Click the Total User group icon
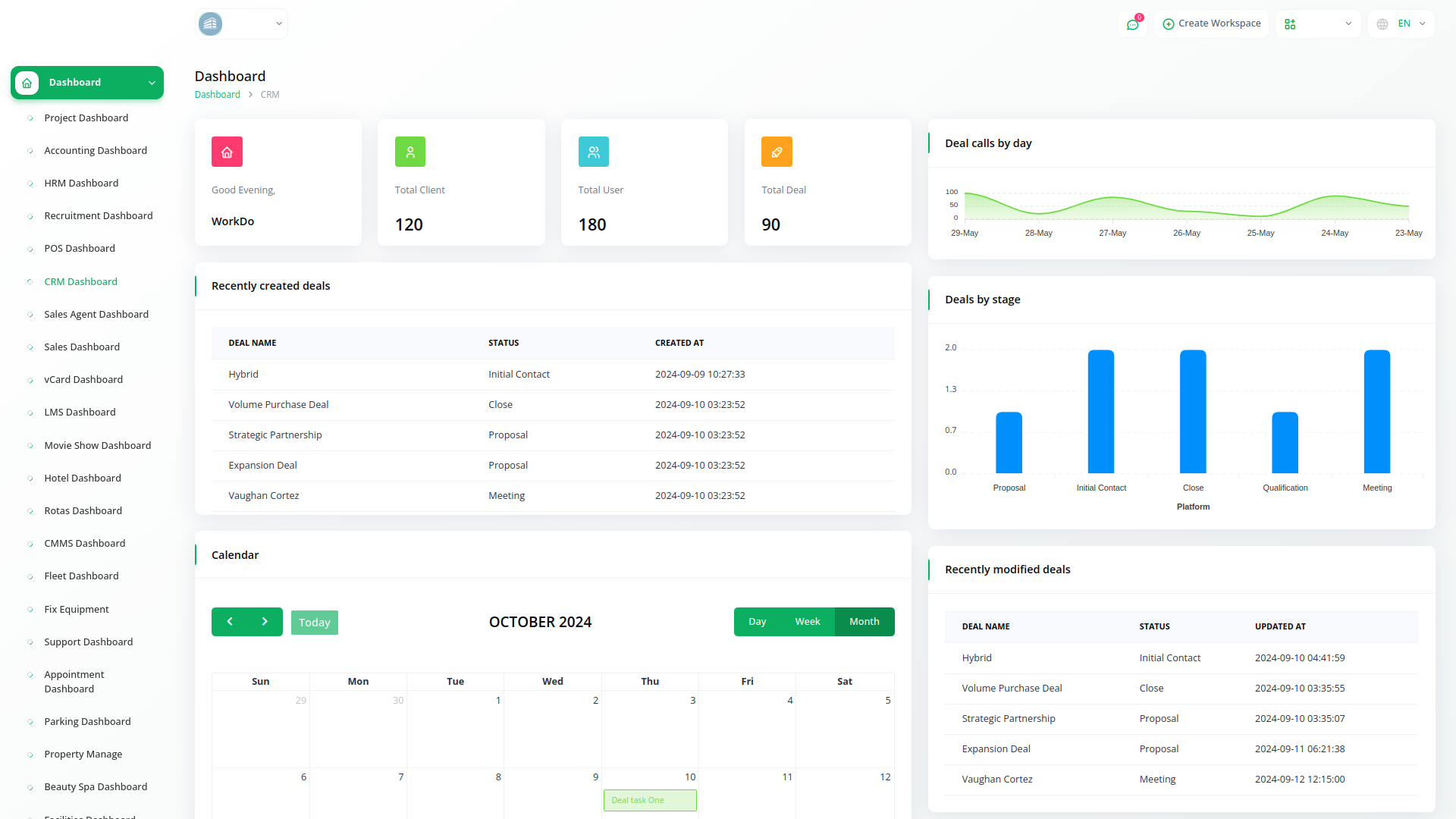The width and height of the screenshot is (1456, 819). tap(593, 151)
